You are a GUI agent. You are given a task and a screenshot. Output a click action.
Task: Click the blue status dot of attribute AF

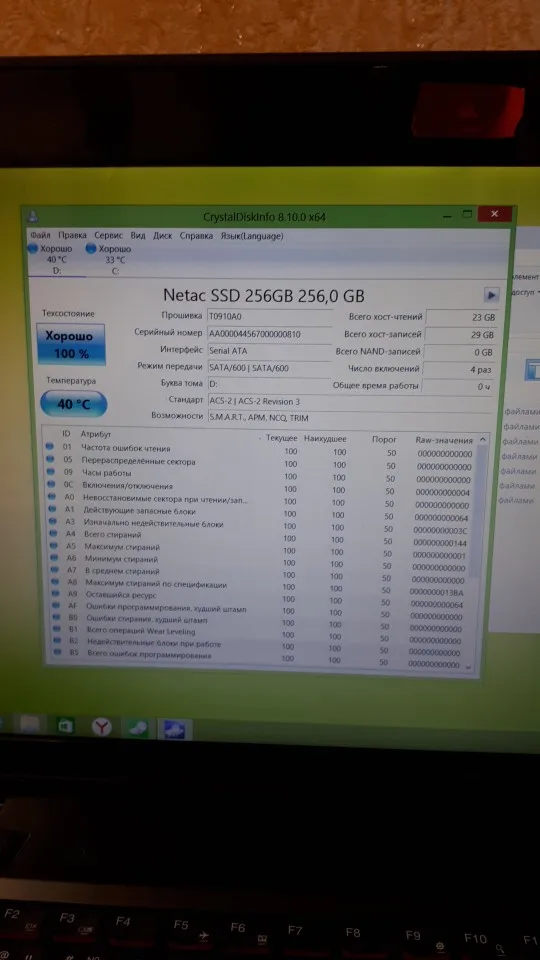[56, 606]
